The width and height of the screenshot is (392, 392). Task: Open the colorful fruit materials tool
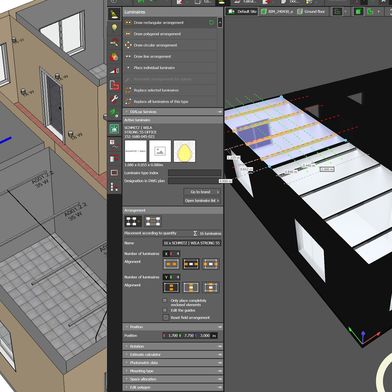click(114, 57)
